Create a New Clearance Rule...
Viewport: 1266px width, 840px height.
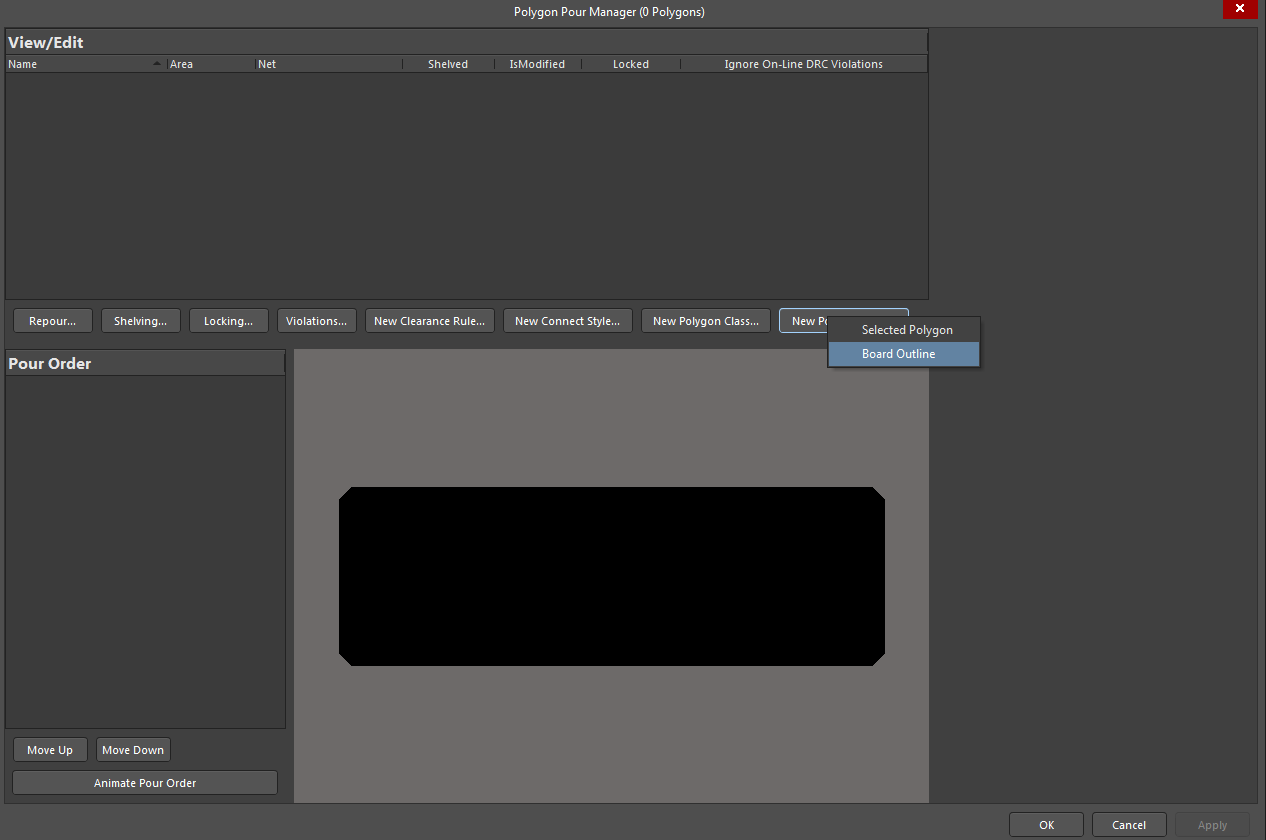[429, 321]
